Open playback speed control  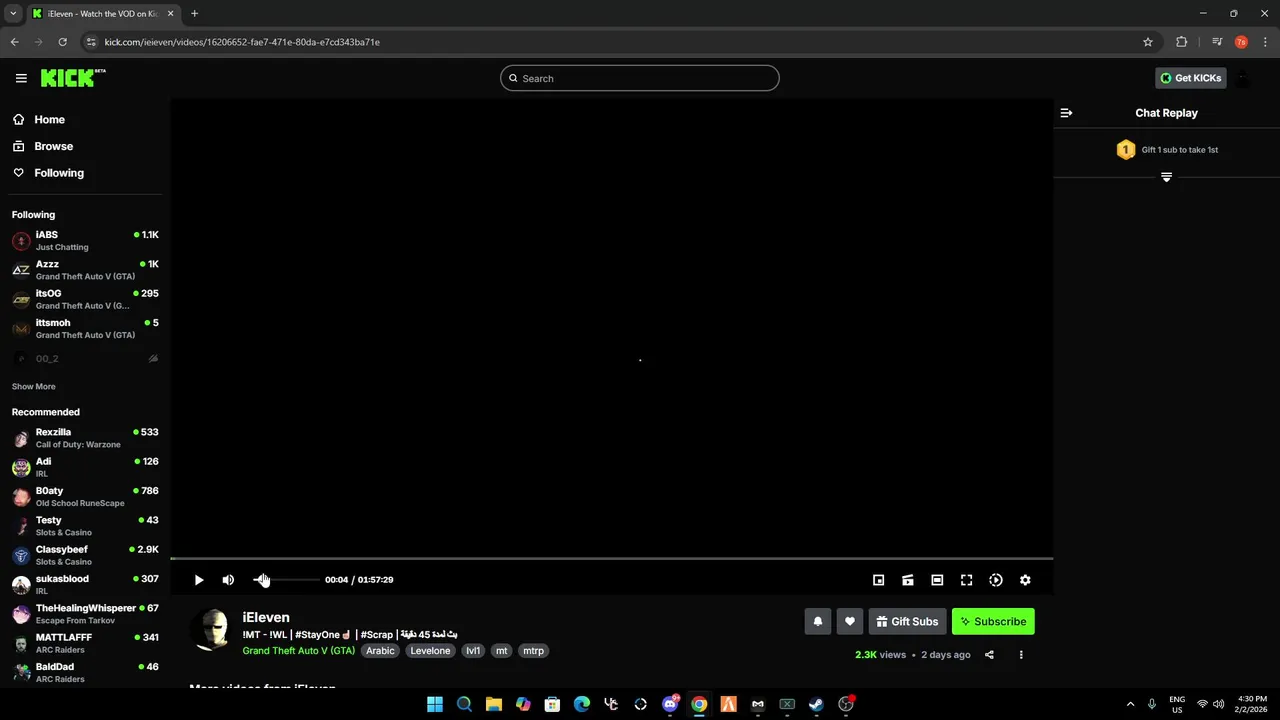996,580
